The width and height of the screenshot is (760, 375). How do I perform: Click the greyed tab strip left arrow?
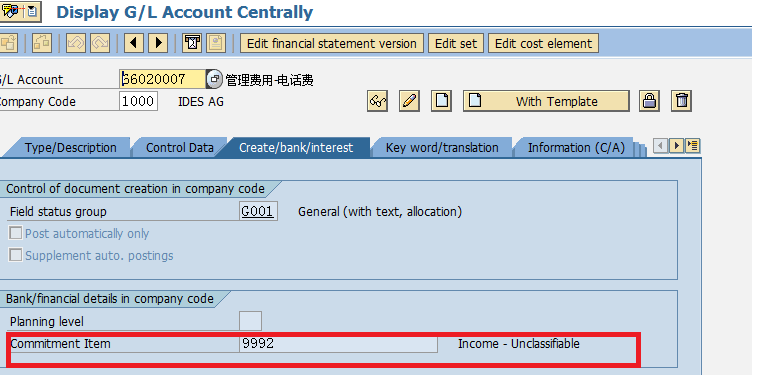tap(661, 145)
